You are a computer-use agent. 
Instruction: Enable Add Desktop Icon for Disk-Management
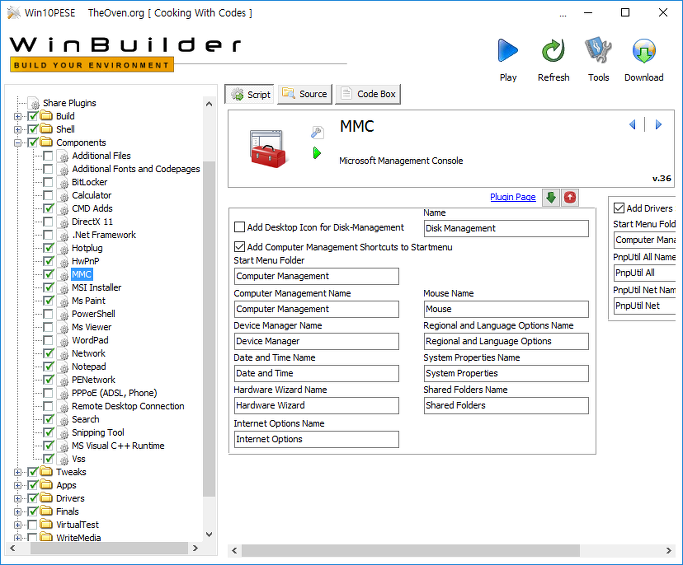239,227
